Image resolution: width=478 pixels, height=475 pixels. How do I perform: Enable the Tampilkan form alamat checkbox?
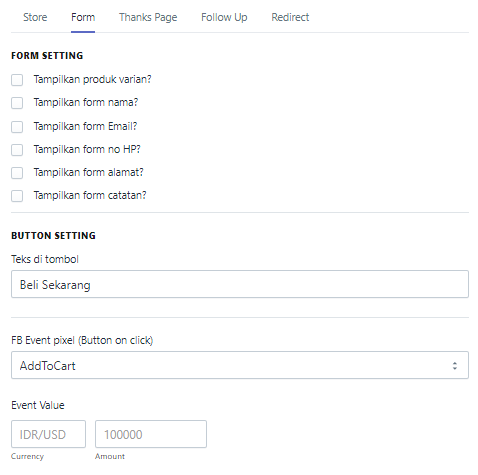click(x=17, y=173)
